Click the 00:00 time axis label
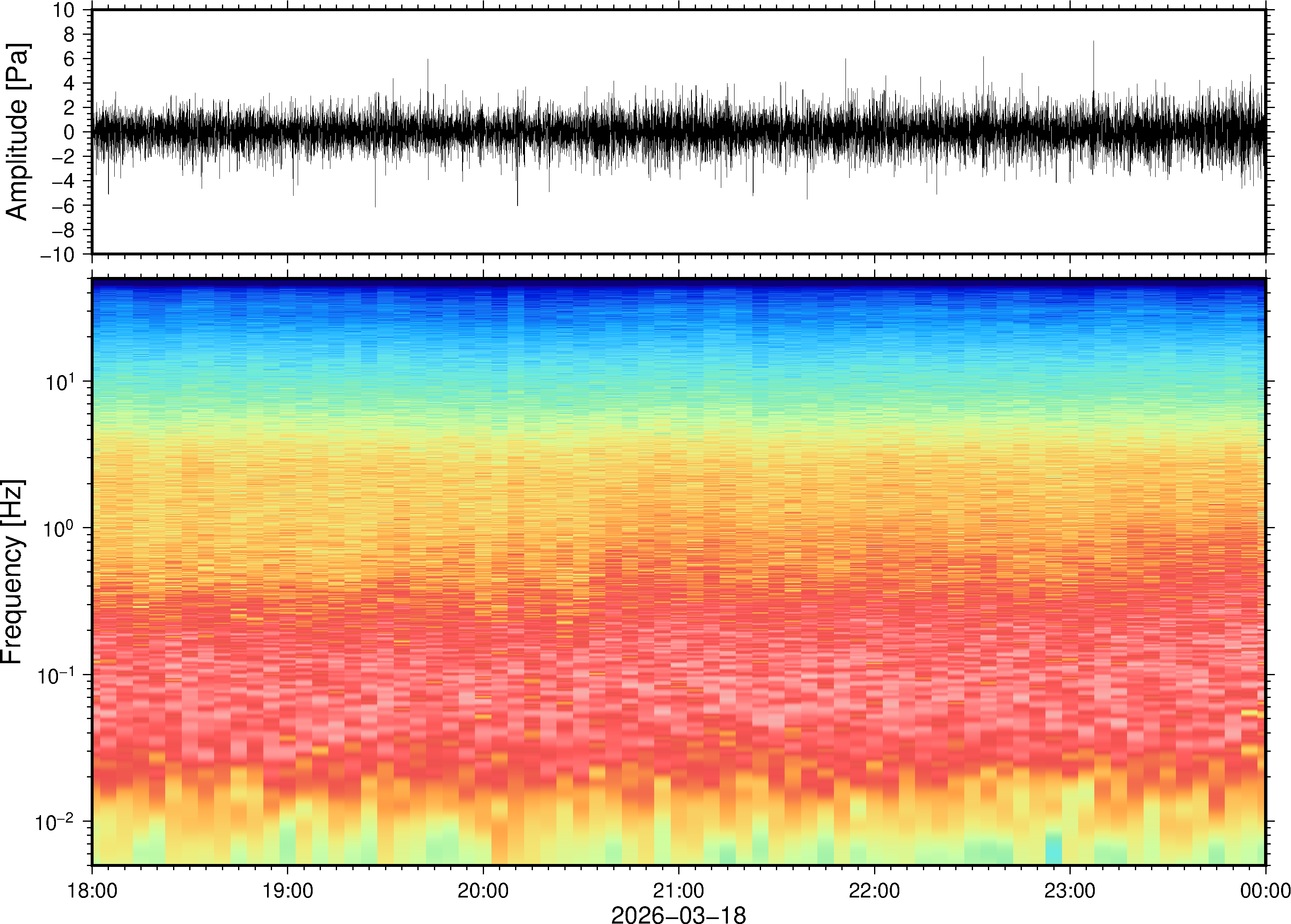Viewport: 1291px width, 924px height. 1265,890
